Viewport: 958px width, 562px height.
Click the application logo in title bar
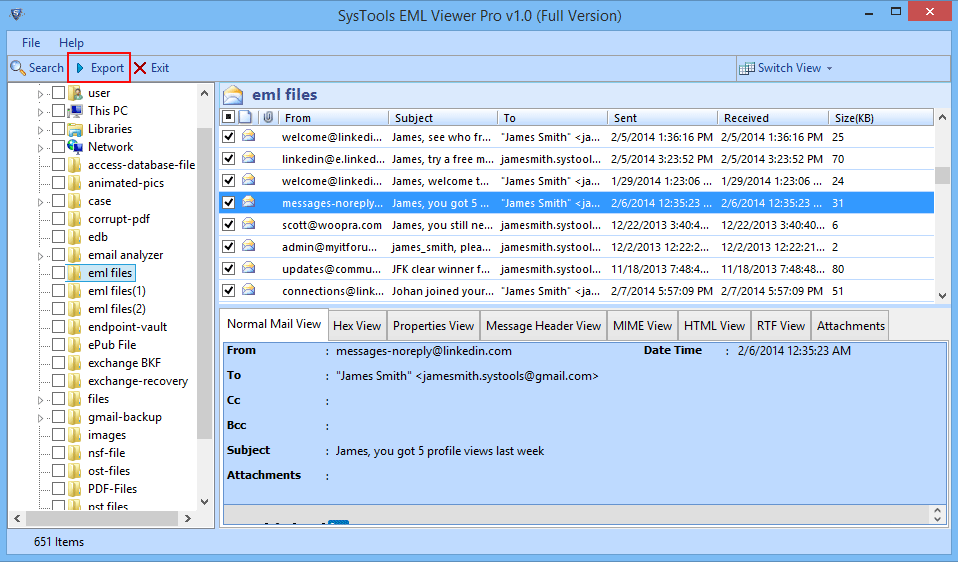[x=16, y=14]
